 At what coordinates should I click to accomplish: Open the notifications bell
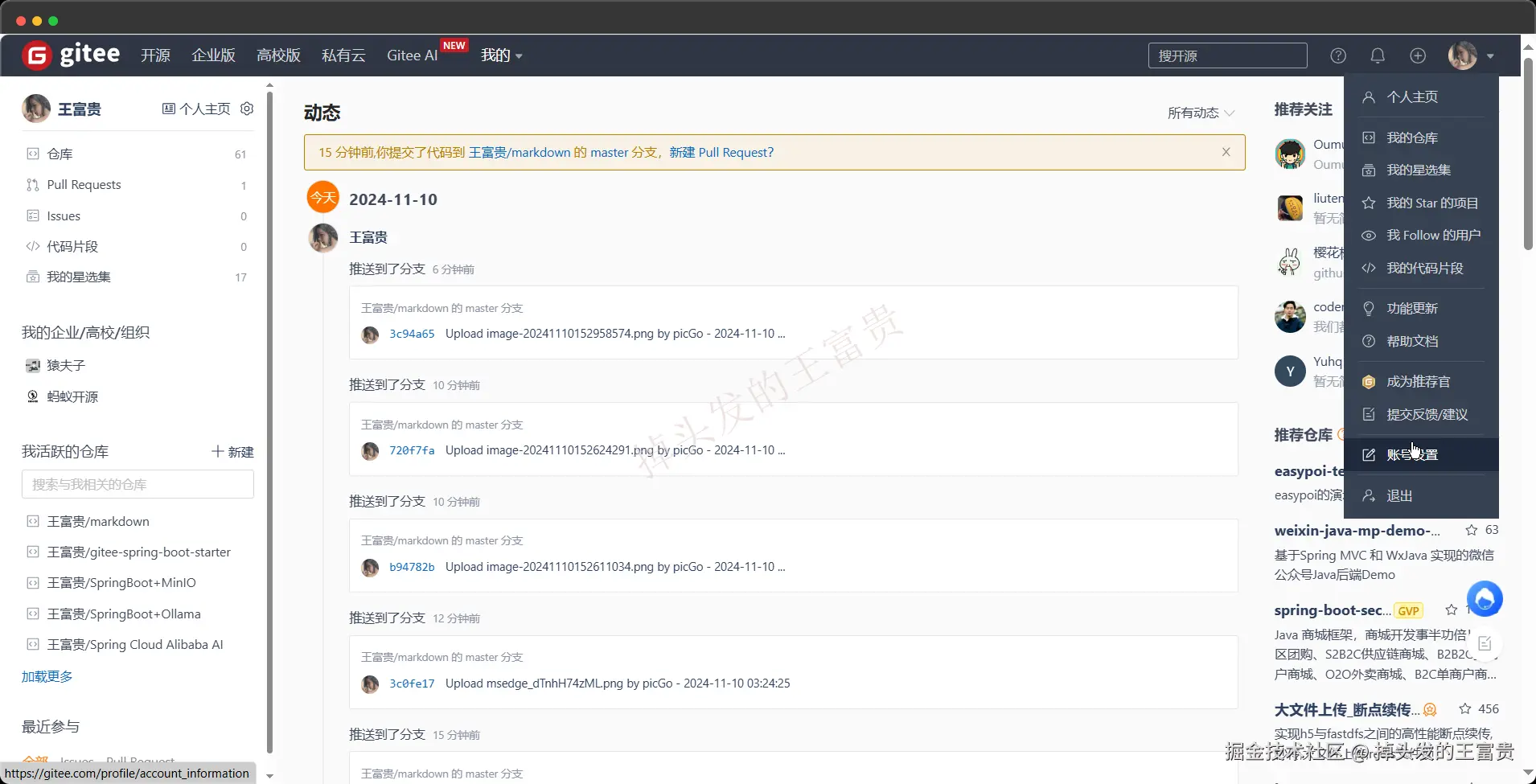click(1378, 55)
